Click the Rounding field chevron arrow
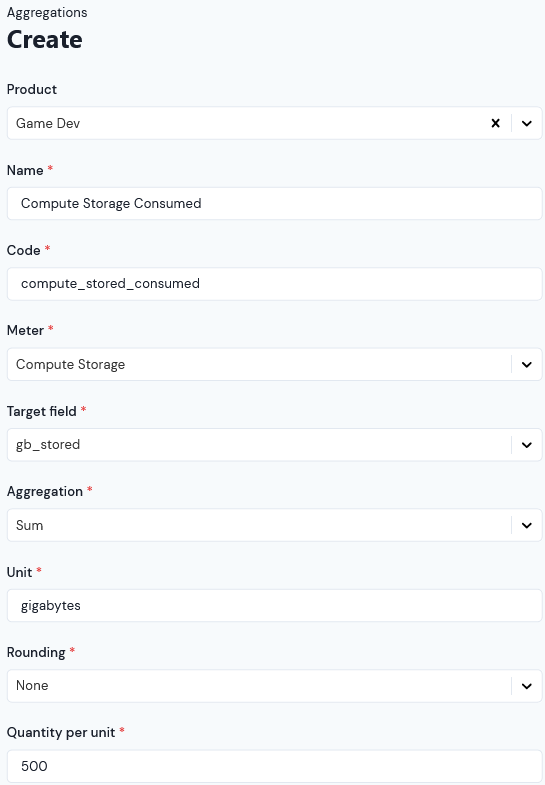Viewport: 545px width, 785px height. (x=526, y=686)
